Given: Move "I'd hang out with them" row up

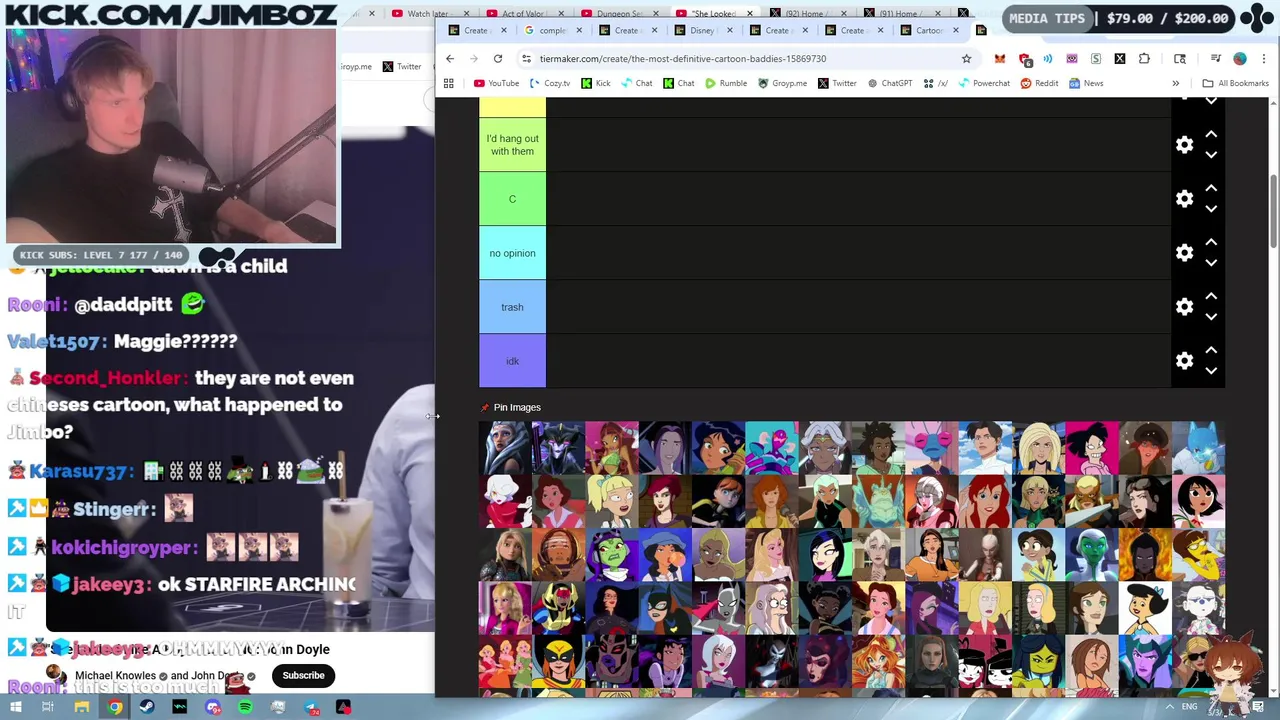Looking at the screenshot, I should pyautogui.click(x=1211, y=134).
